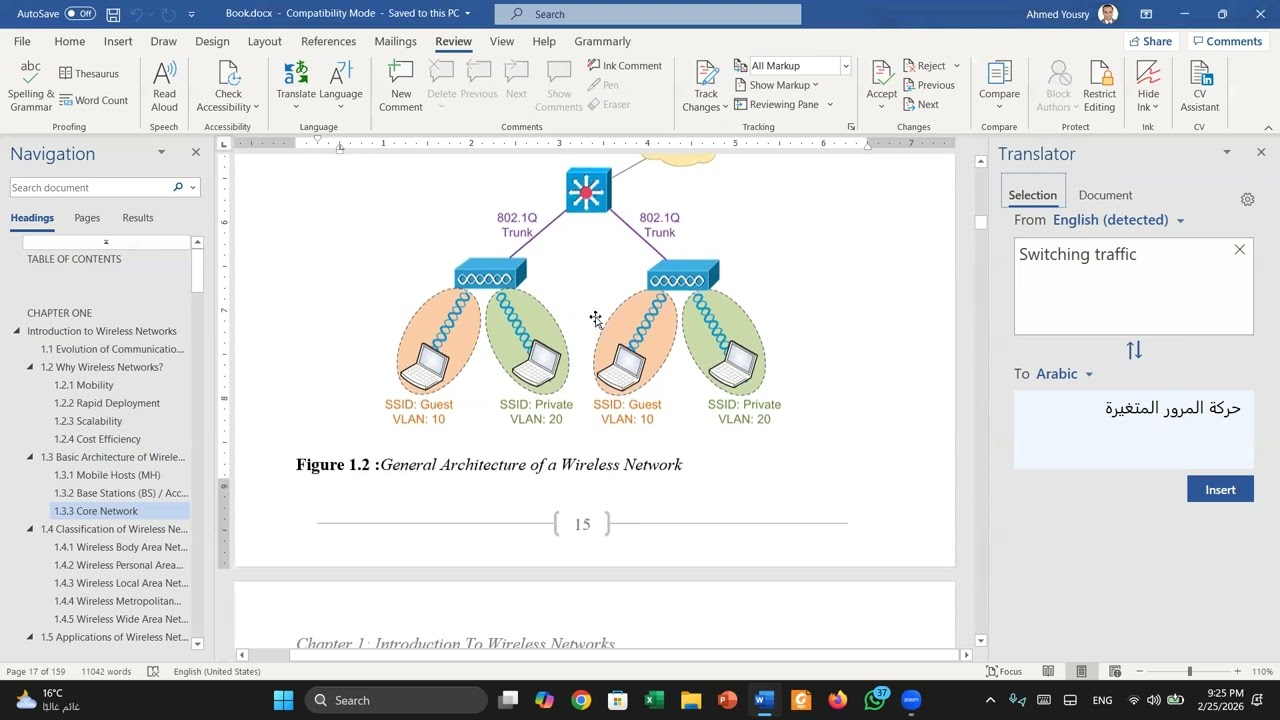The image size is (1280, 720).
Task: Adjust the zoom slider handle
Action: (1189, 671)
